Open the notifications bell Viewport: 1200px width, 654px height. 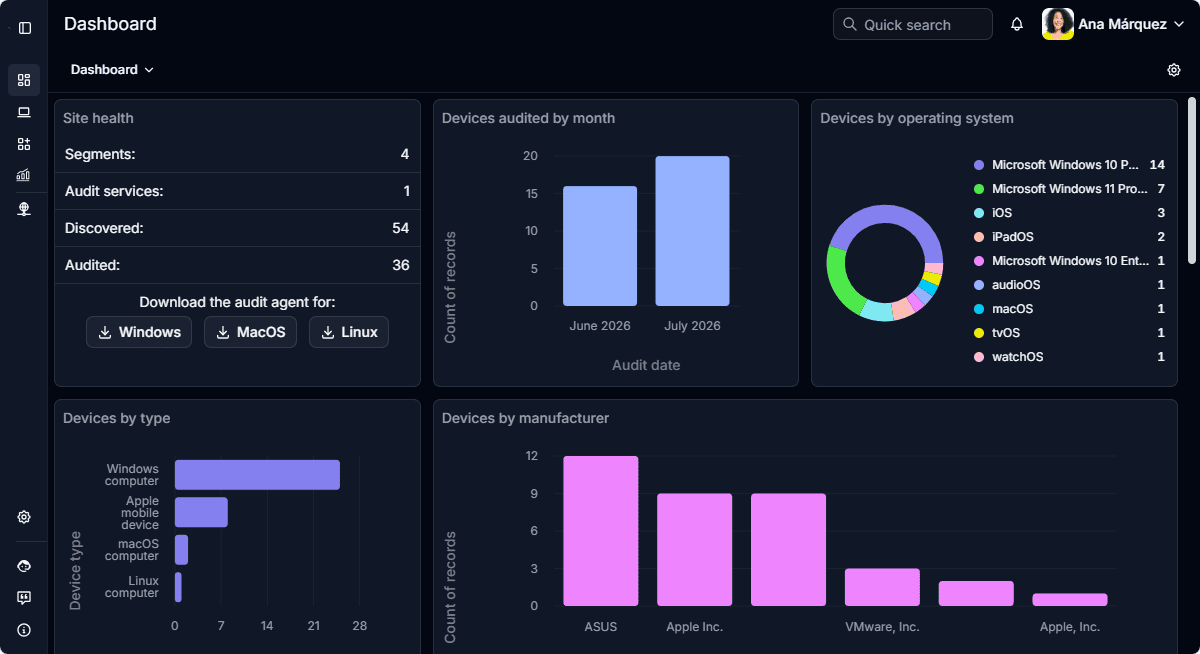click(x=1017, y=24)
